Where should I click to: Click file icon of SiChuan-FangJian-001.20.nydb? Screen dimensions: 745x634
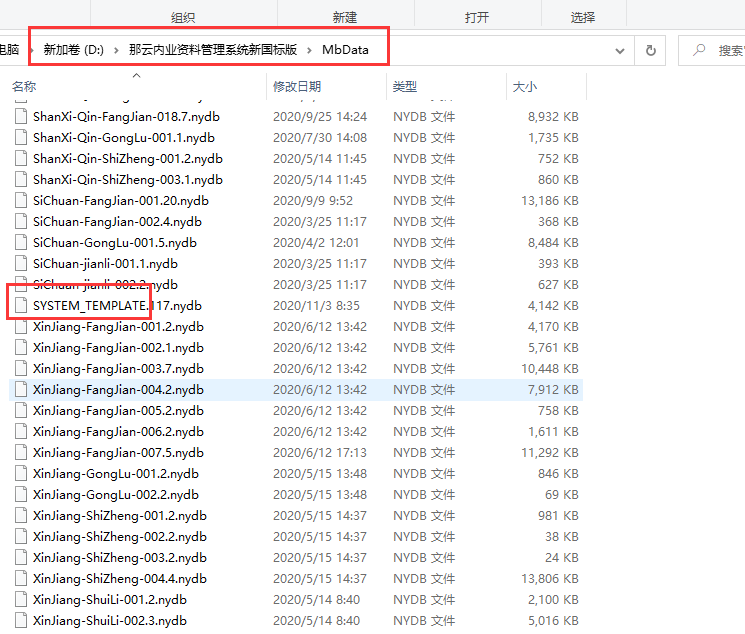pyautogui.click(x=21, y=201)
